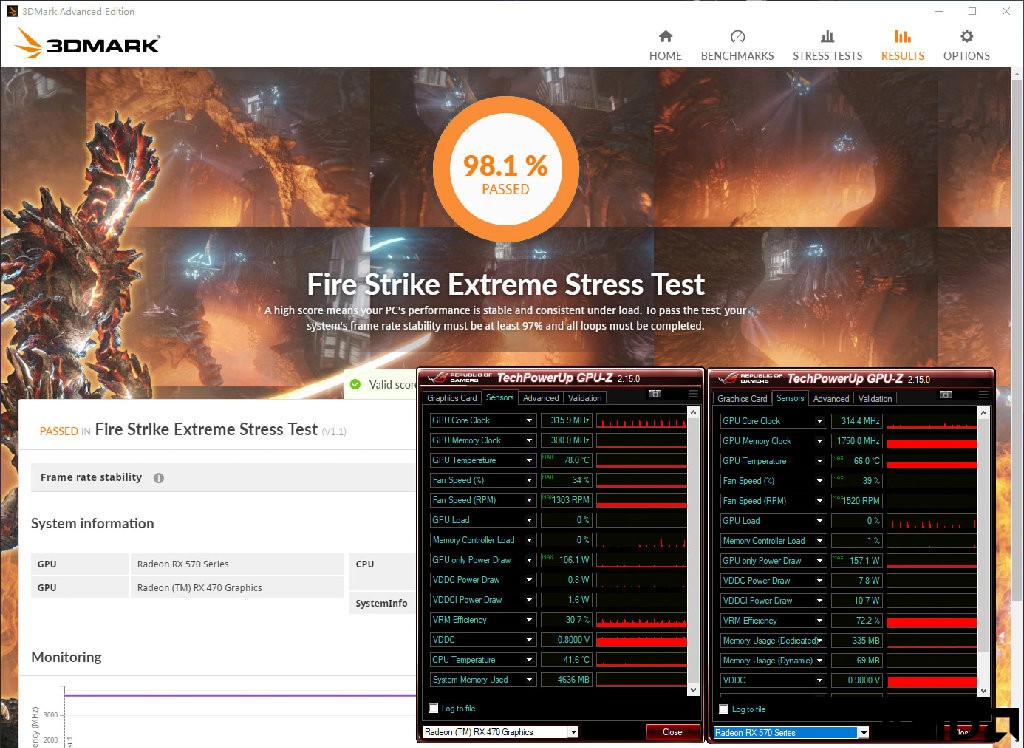This screenshot has height=748, width=1024.
Task: Open GPU Load dropdown in RX 570 GPU-Z
Action: point(820,521)
